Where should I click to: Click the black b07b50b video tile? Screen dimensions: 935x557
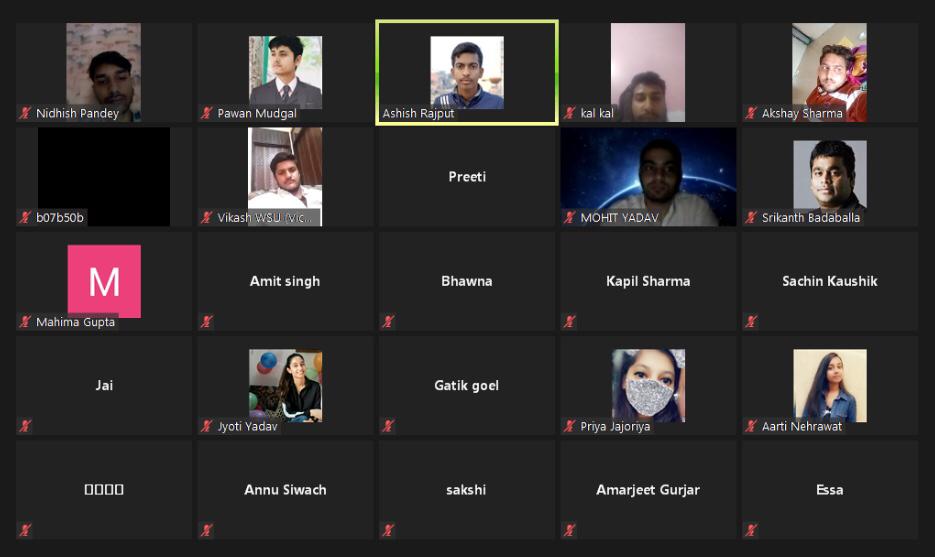[x=104, y=177]
